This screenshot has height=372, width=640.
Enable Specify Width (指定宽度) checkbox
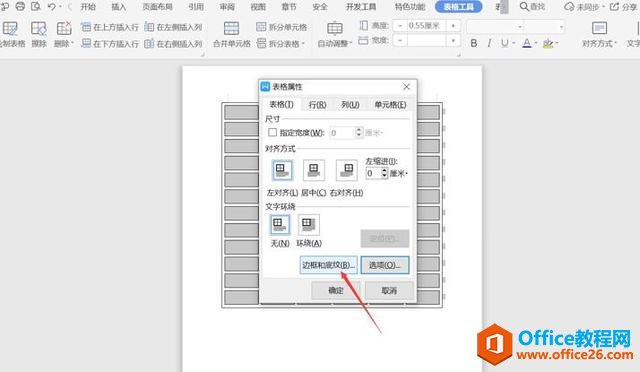coord(272,133)
